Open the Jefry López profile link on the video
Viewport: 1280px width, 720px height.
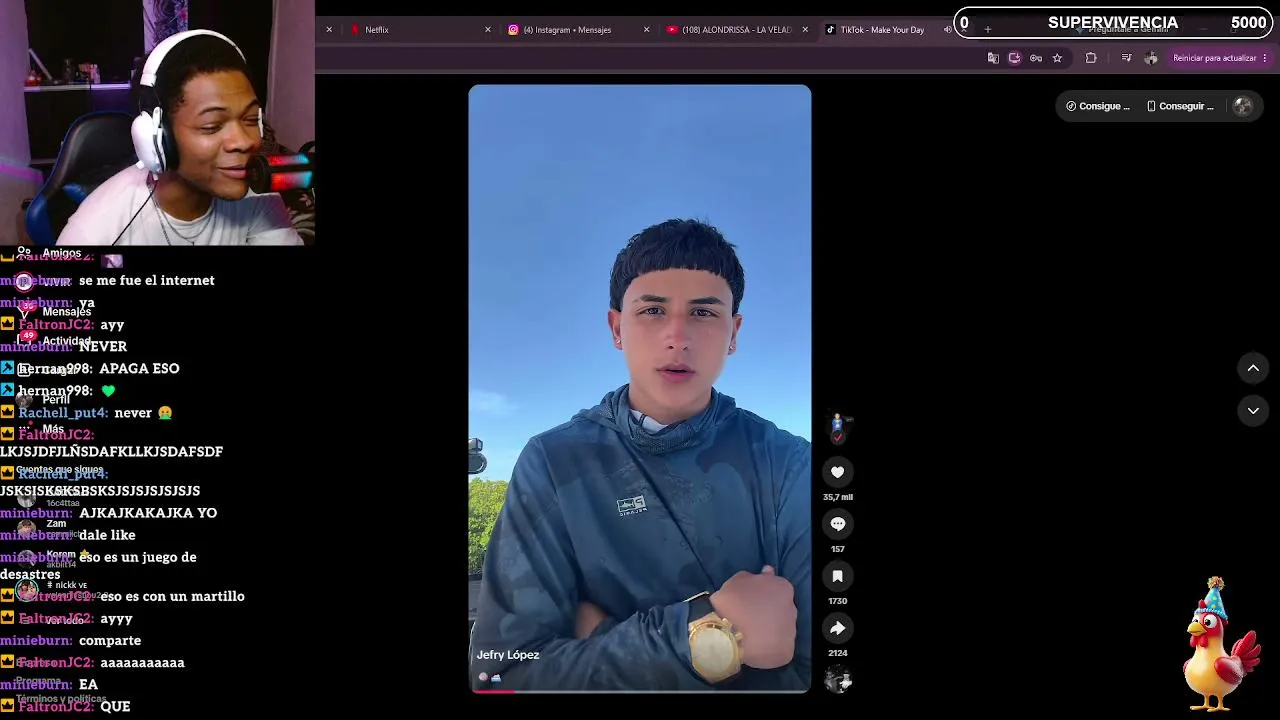[508, 655]
